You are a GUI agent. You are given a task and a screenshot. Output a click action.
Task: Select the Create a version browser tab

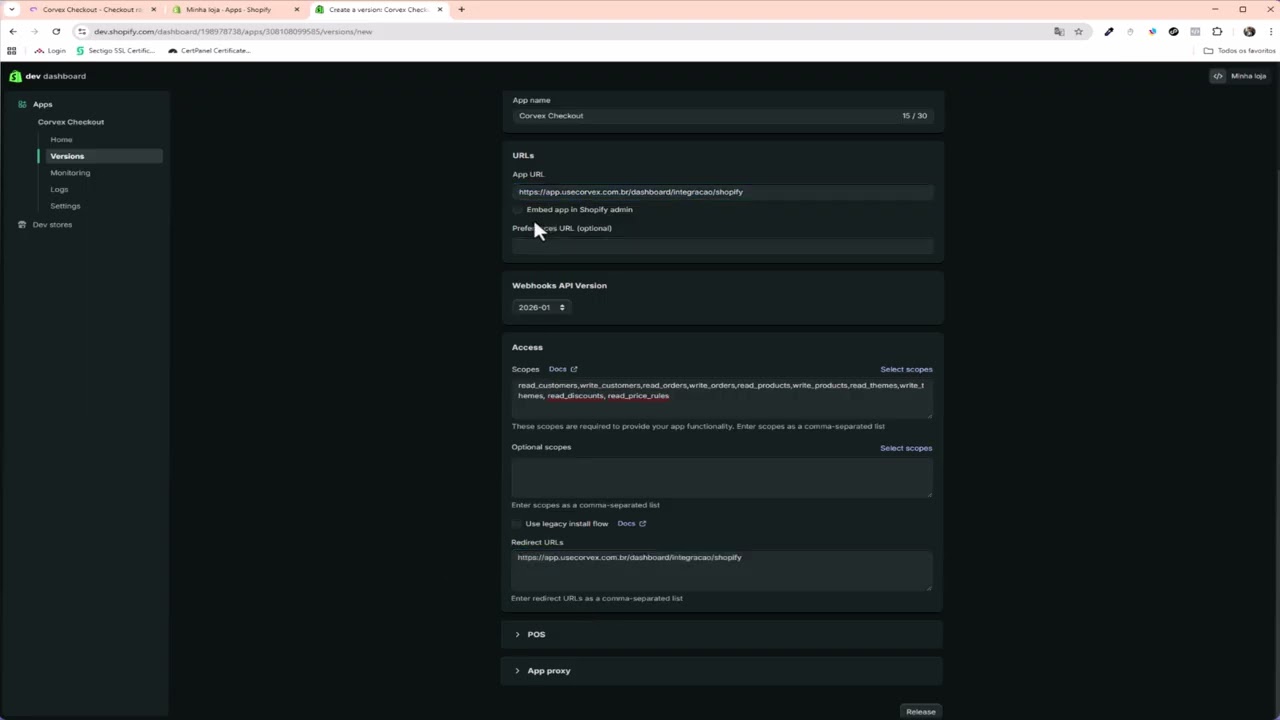pos(378,9)
